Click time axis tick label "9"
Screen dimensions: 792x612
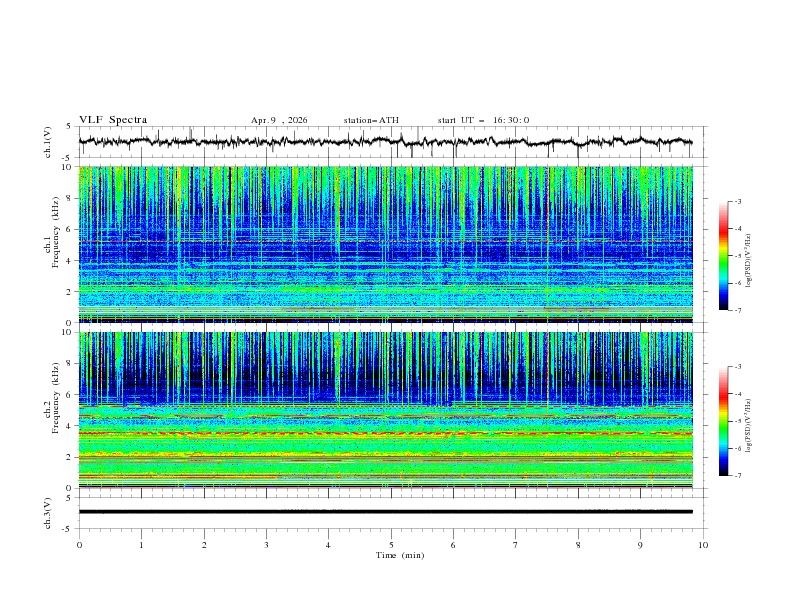click(640, 545)
